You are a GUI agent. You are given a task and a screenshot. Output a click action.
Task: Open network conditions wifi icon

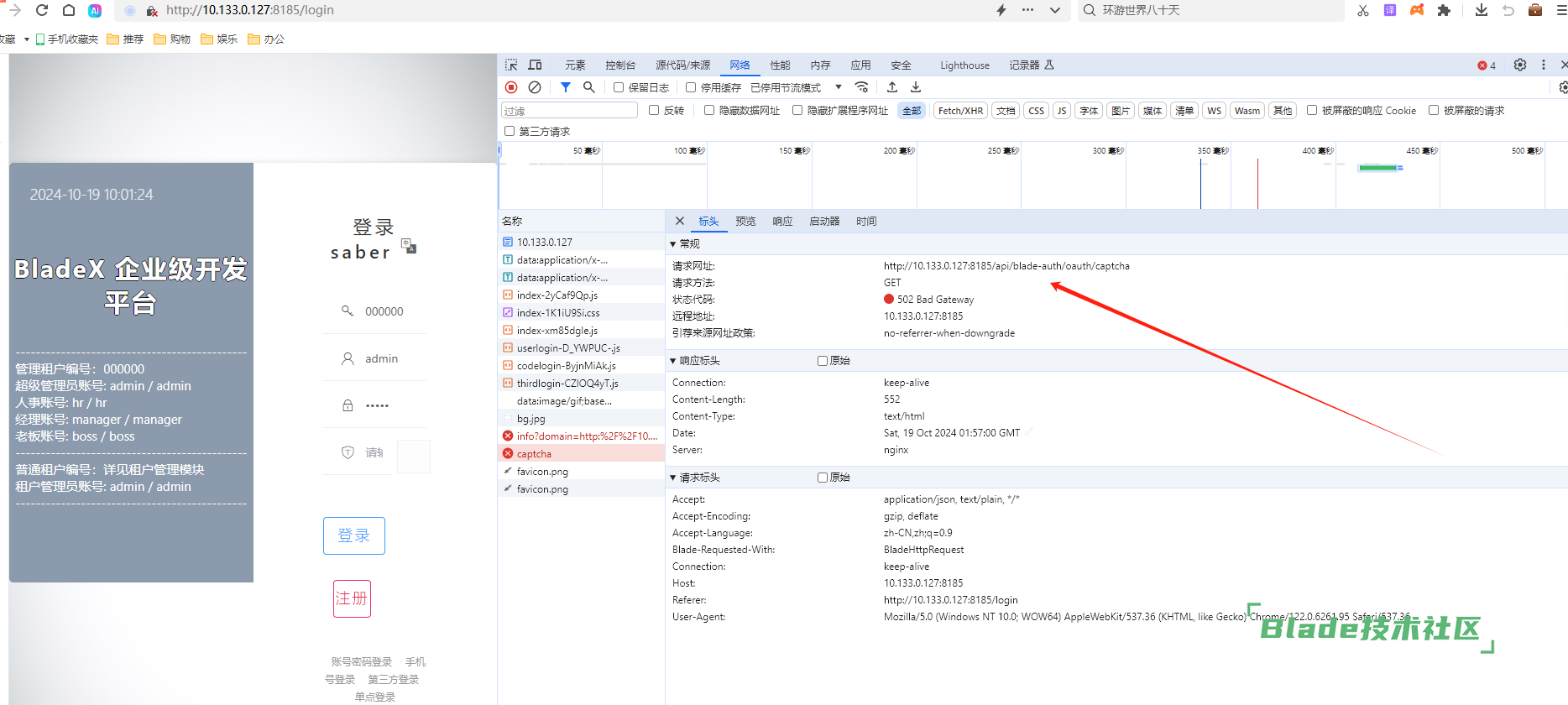coord(861,87)
